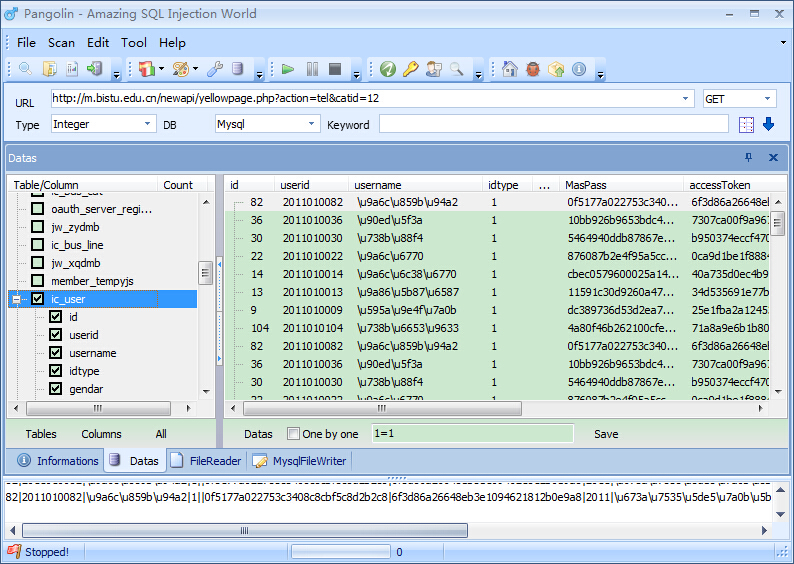The image size is (794, 564).
Task: Open the books icon dropdown arrow
Action: tap(161, 69)
